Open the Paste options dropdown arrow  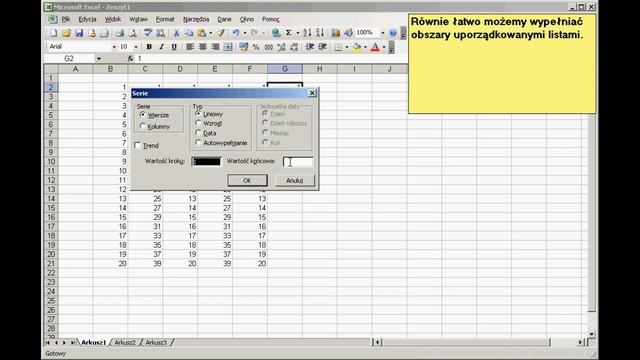coord(211,33)
